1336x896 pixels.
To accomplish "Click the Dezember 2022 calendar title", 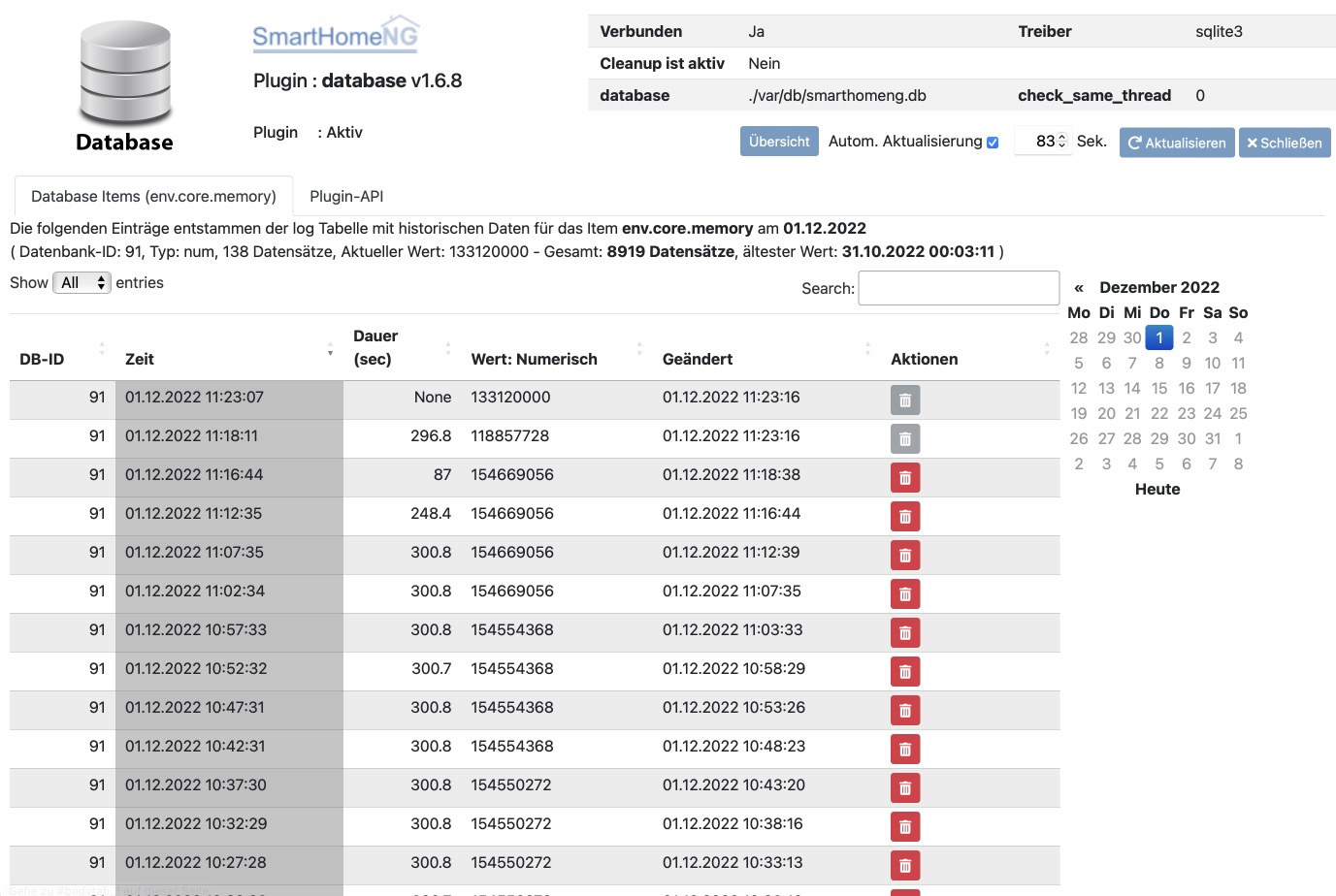I will 1159,287.
